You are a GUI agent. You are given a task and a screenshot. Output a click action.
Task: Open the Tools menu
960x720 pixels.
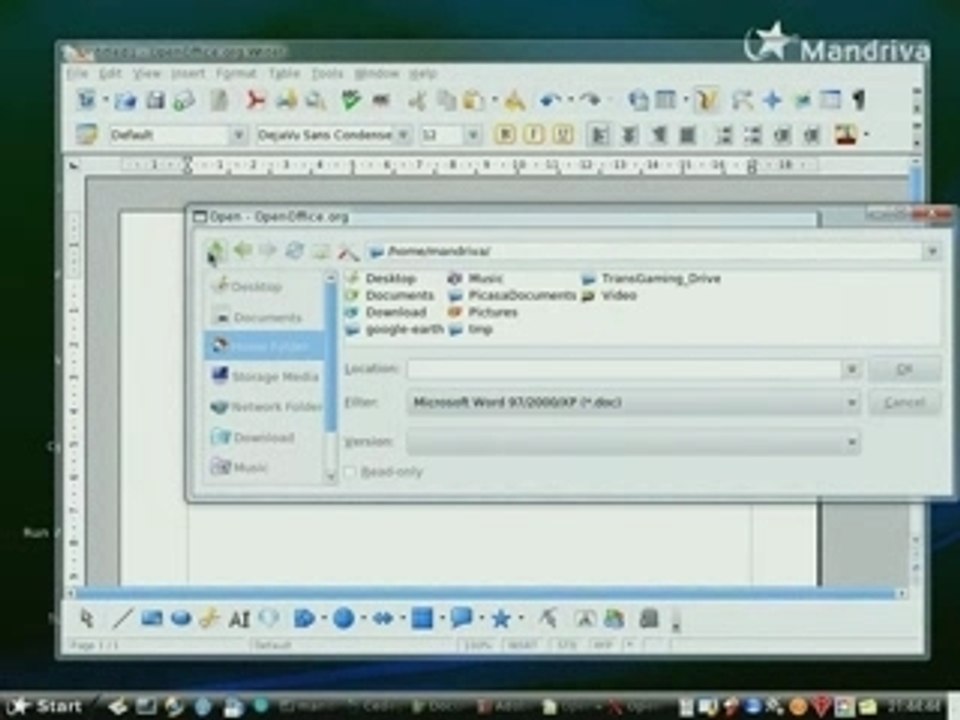[328, 73]
